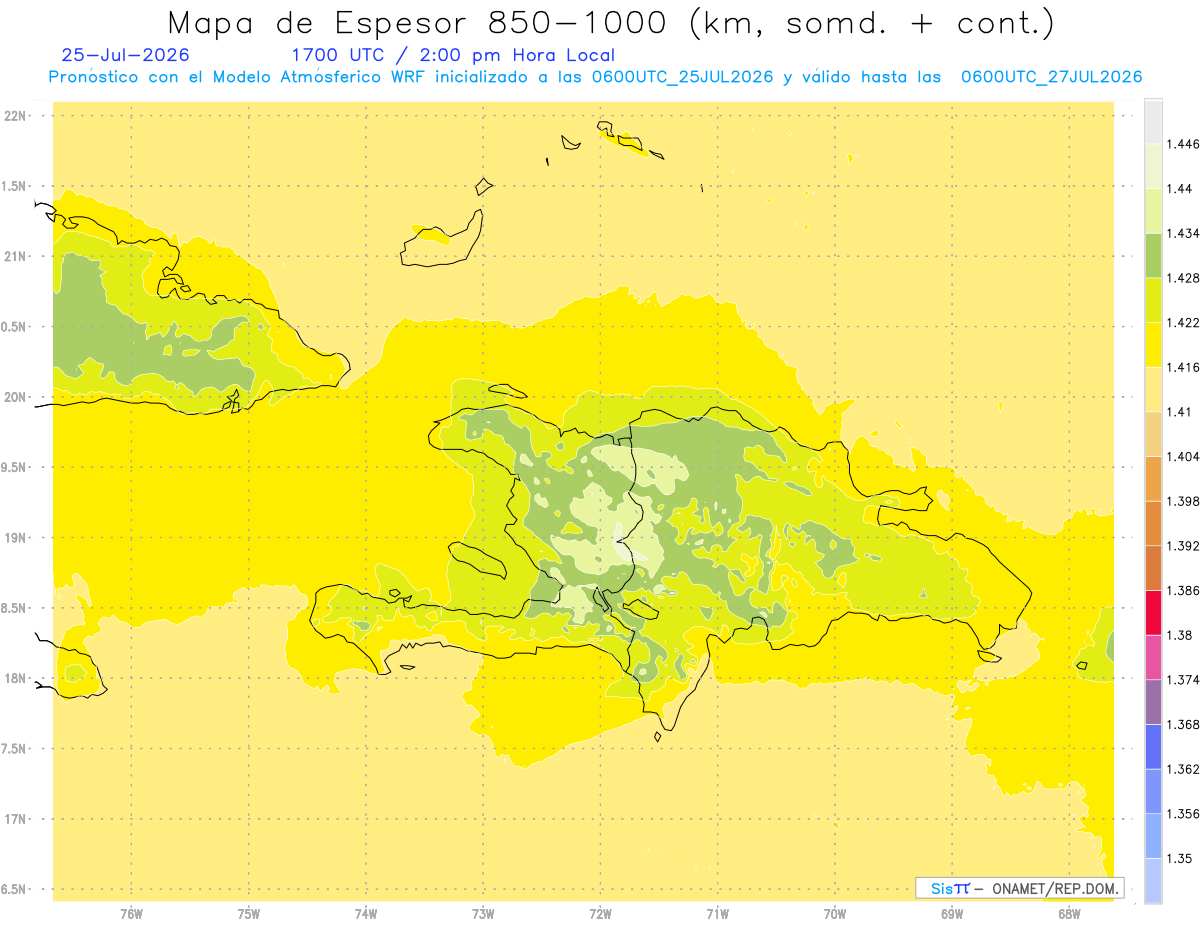Click the legend value 1.386
Screen dimensions: 1200x927
point(1185,591)
